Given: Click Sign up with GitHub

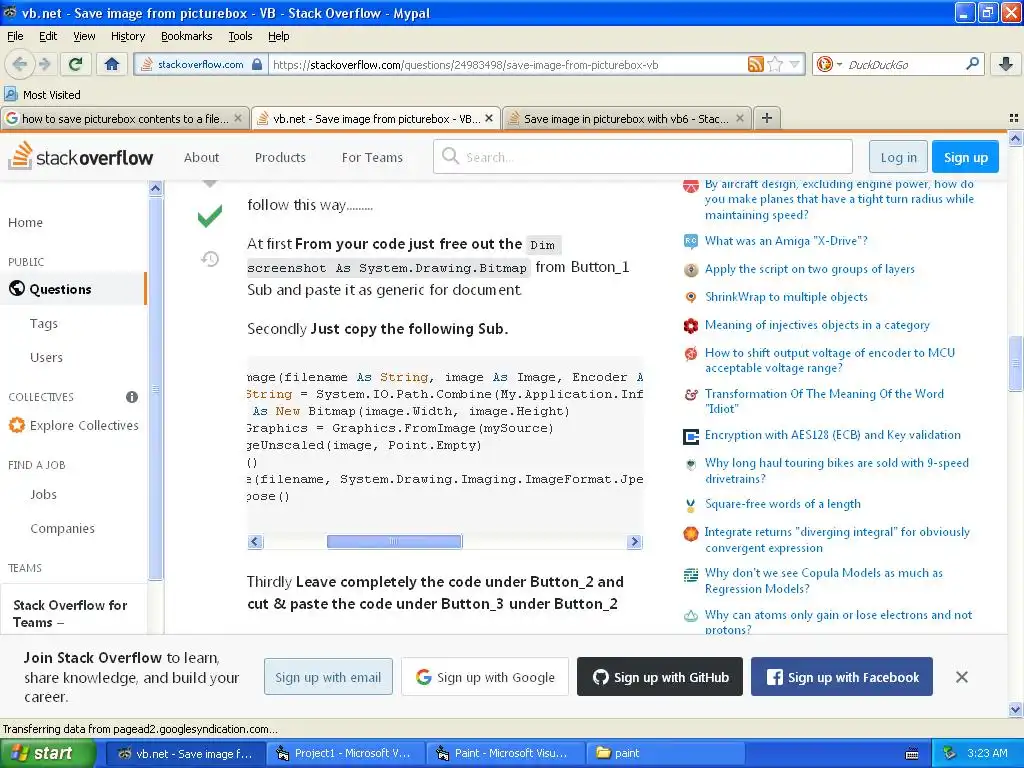Looking at the screenshot, I should pos(660,677).
